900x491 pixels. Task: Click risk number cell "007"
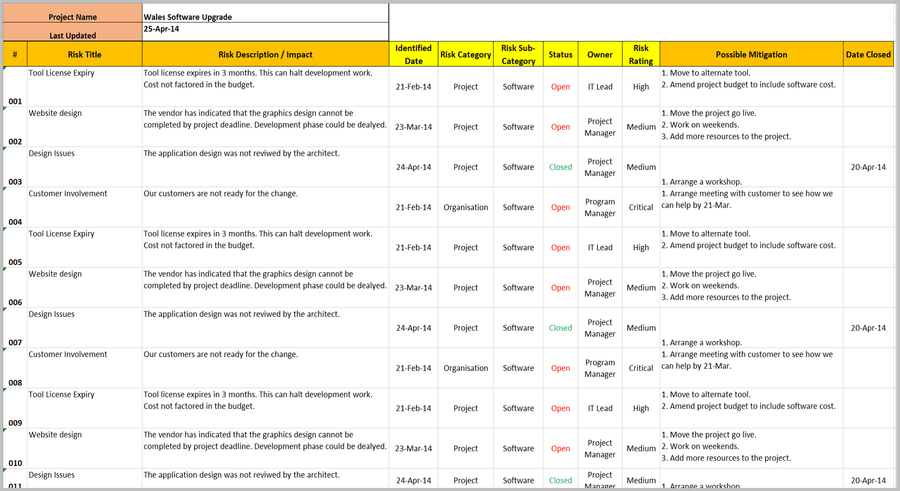pos(15,328)
